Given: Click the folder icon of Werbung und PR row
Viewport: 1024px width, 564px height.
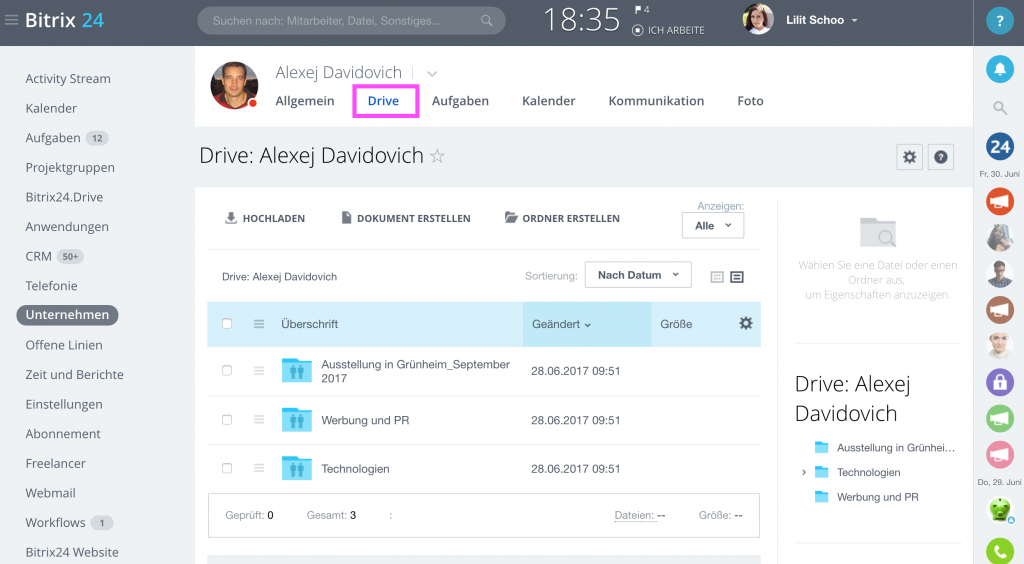Looking at the screenshot, I should tap(296, 420).
